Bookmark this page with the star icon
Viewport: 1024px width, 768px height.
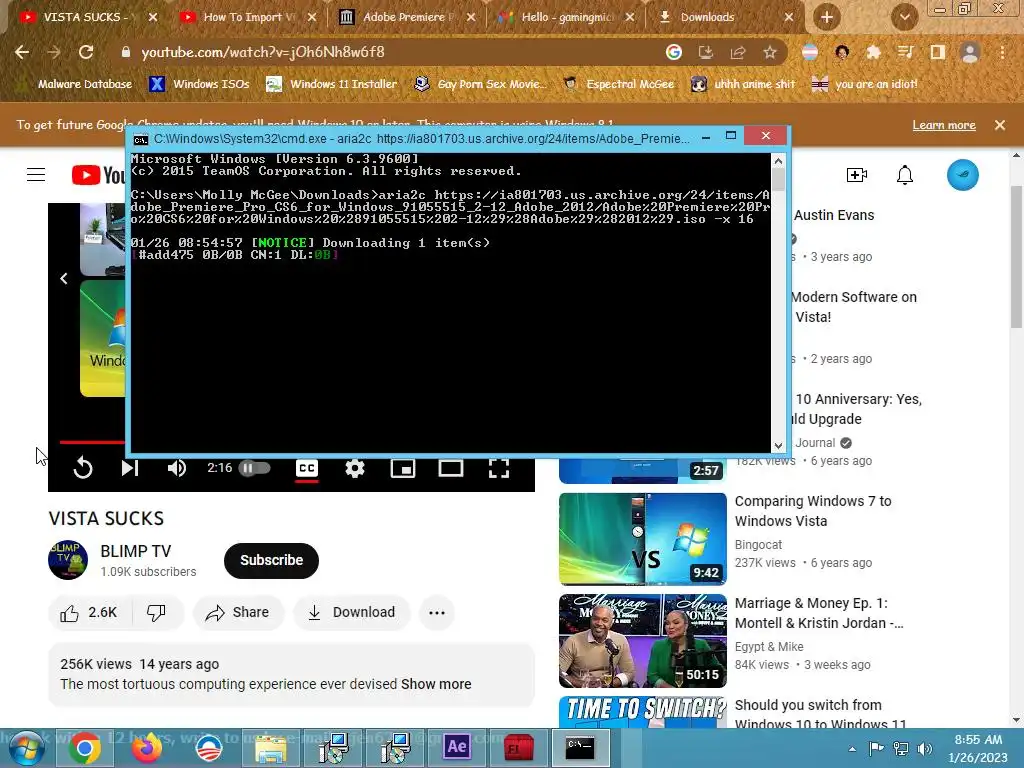tap(770, 52)
